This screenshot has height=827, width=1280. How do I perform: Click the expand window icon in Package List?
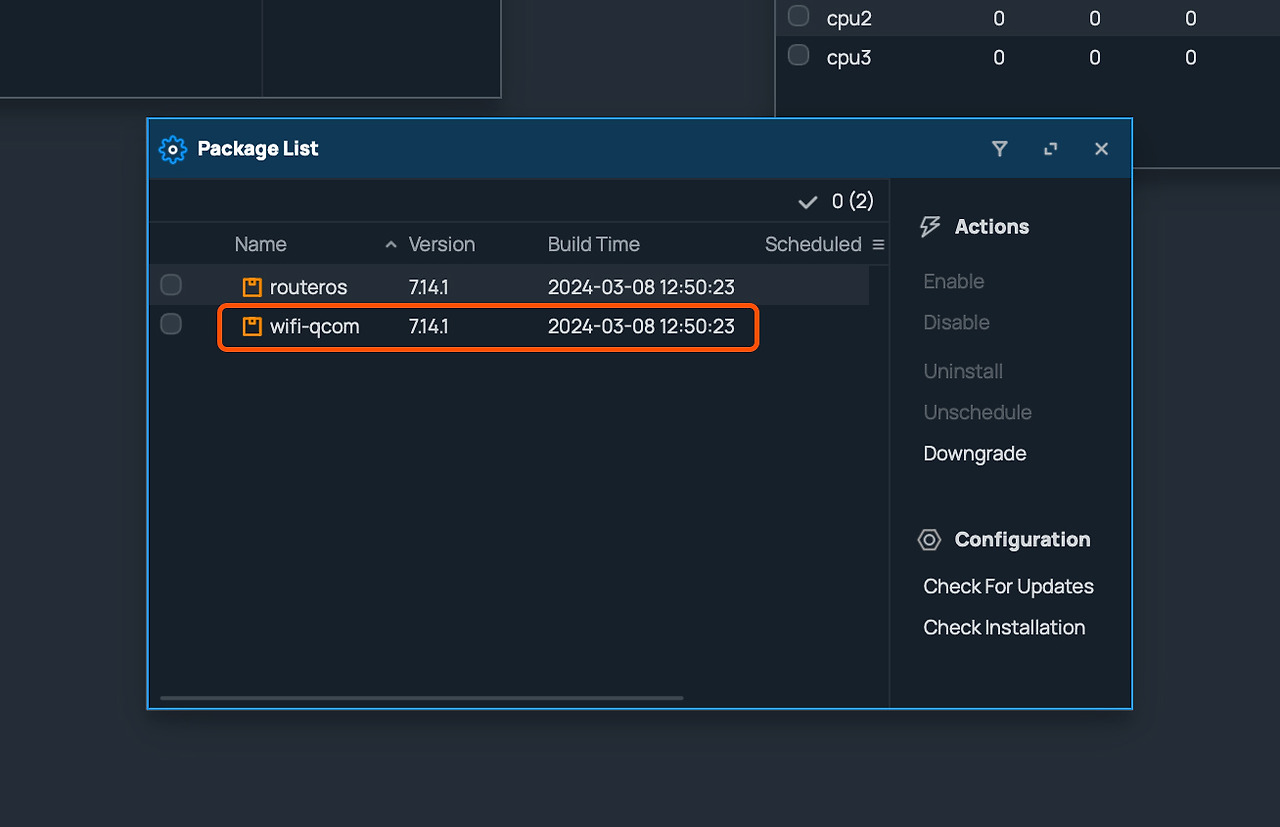pyautogui.click(x=1050, y=149)
